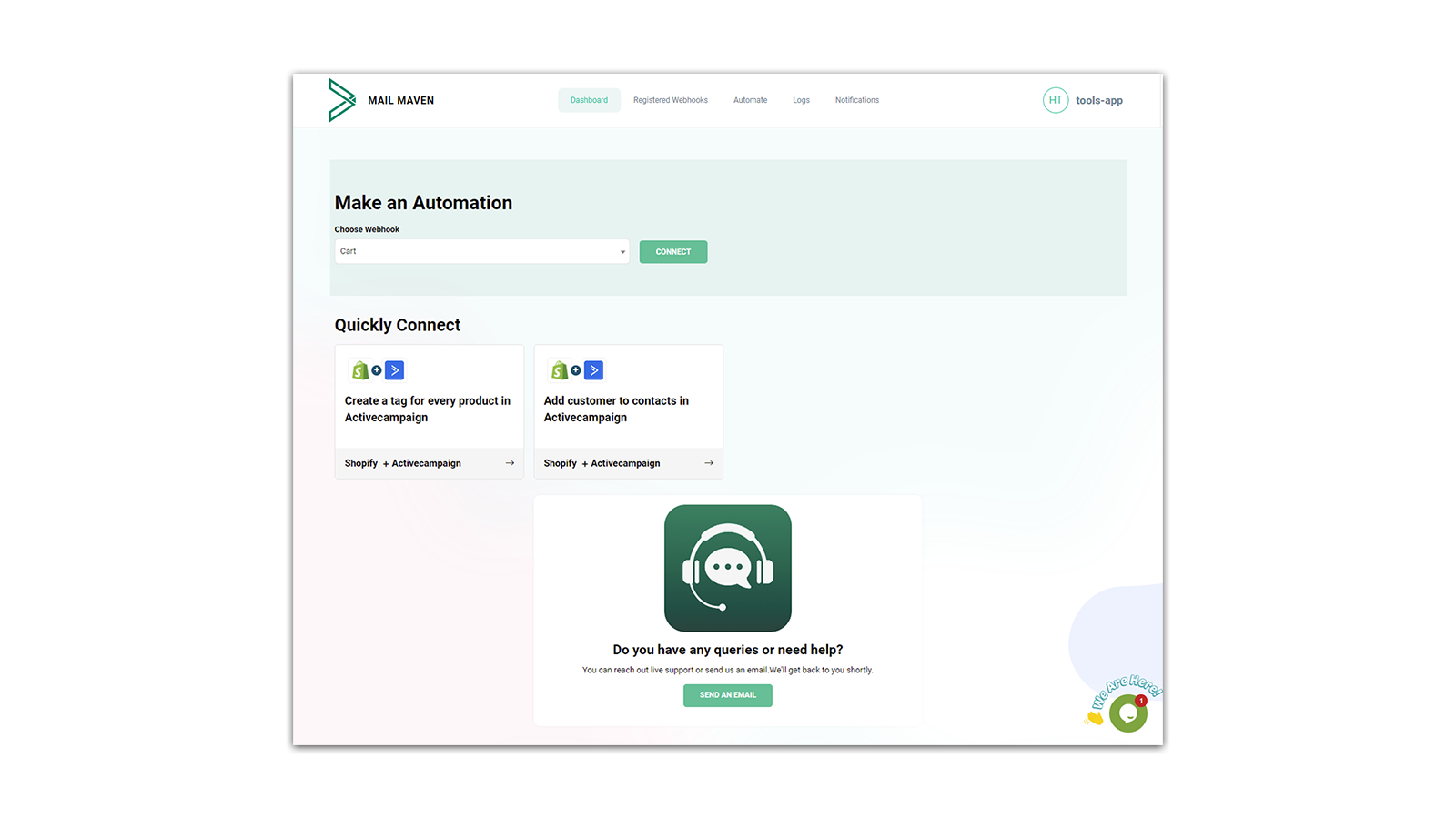Viewport: 1456px width, 819px height.
Task: Click Activecampaign icon in add customer card
Action: pyautogui.click(x=593, y=370)
